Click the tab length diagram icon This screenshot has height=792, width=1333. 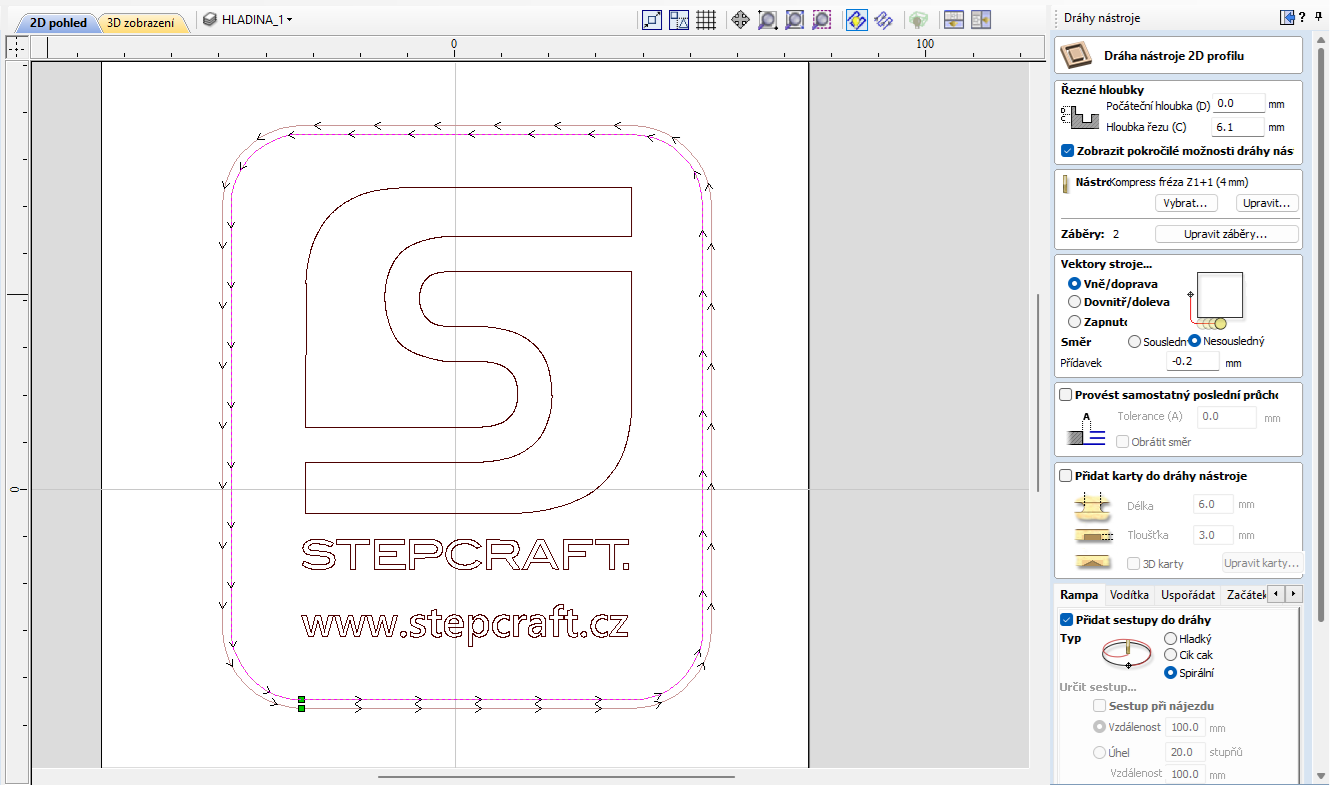point(1092,505)
